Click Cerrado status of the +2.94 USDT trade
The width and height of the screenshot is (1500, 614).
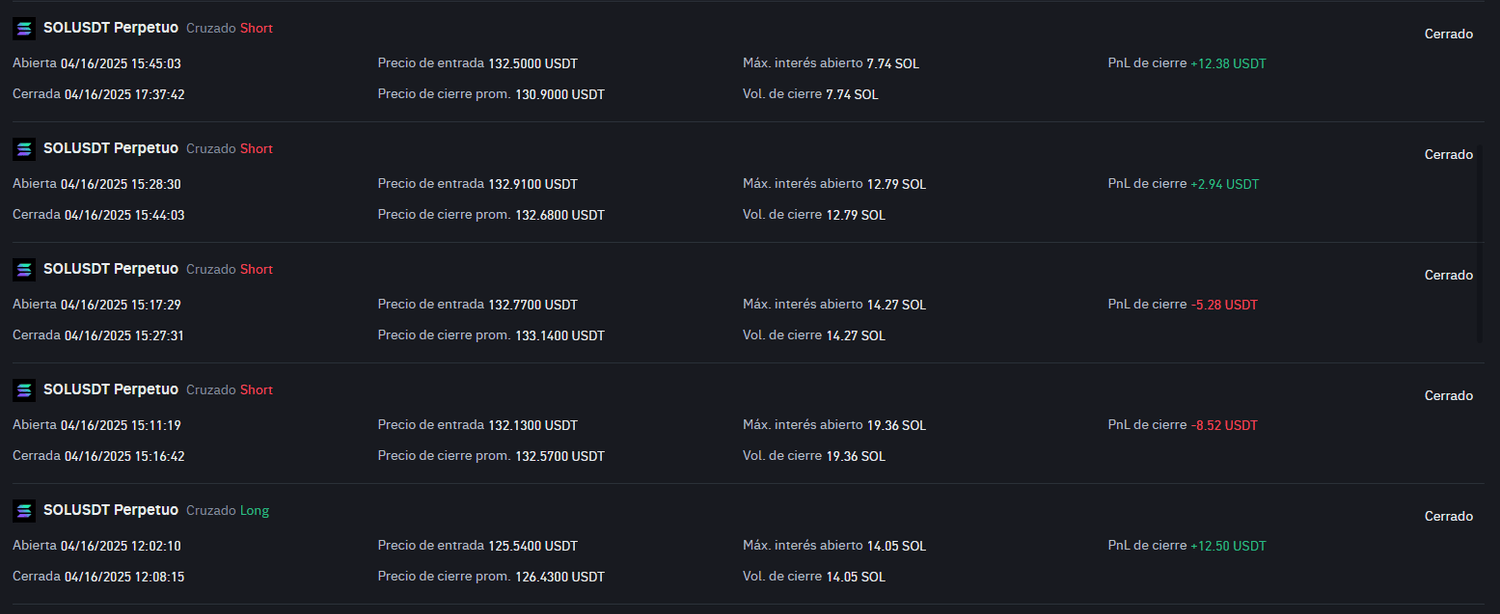1448,155
